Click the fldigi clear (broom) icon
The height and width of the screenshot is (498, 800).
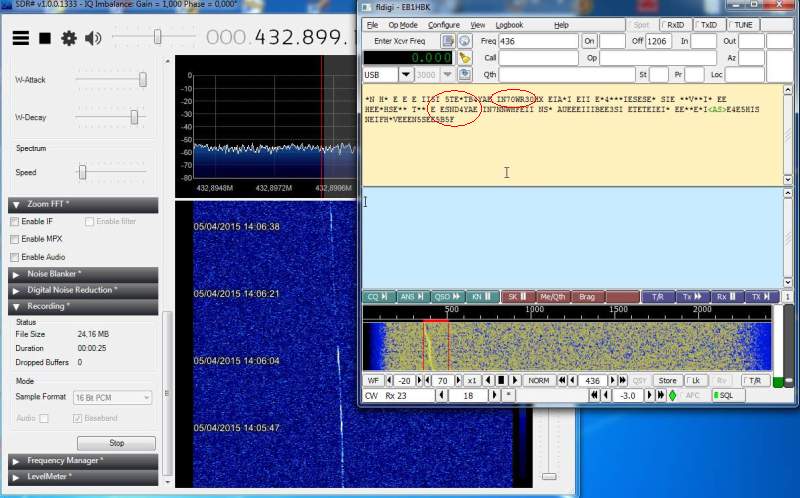(465, 58)
